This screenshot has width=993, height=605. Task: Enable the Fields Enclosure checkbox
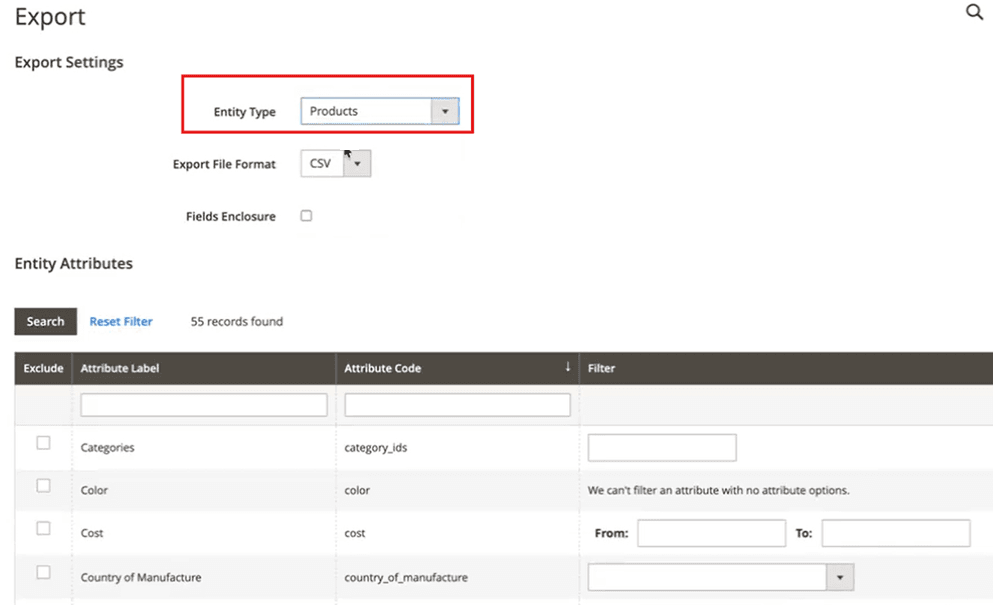click(x=307, y=215)
